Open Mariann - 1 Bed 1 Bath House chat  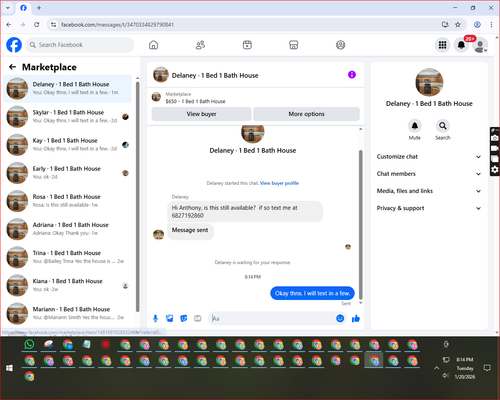point(68,313)
